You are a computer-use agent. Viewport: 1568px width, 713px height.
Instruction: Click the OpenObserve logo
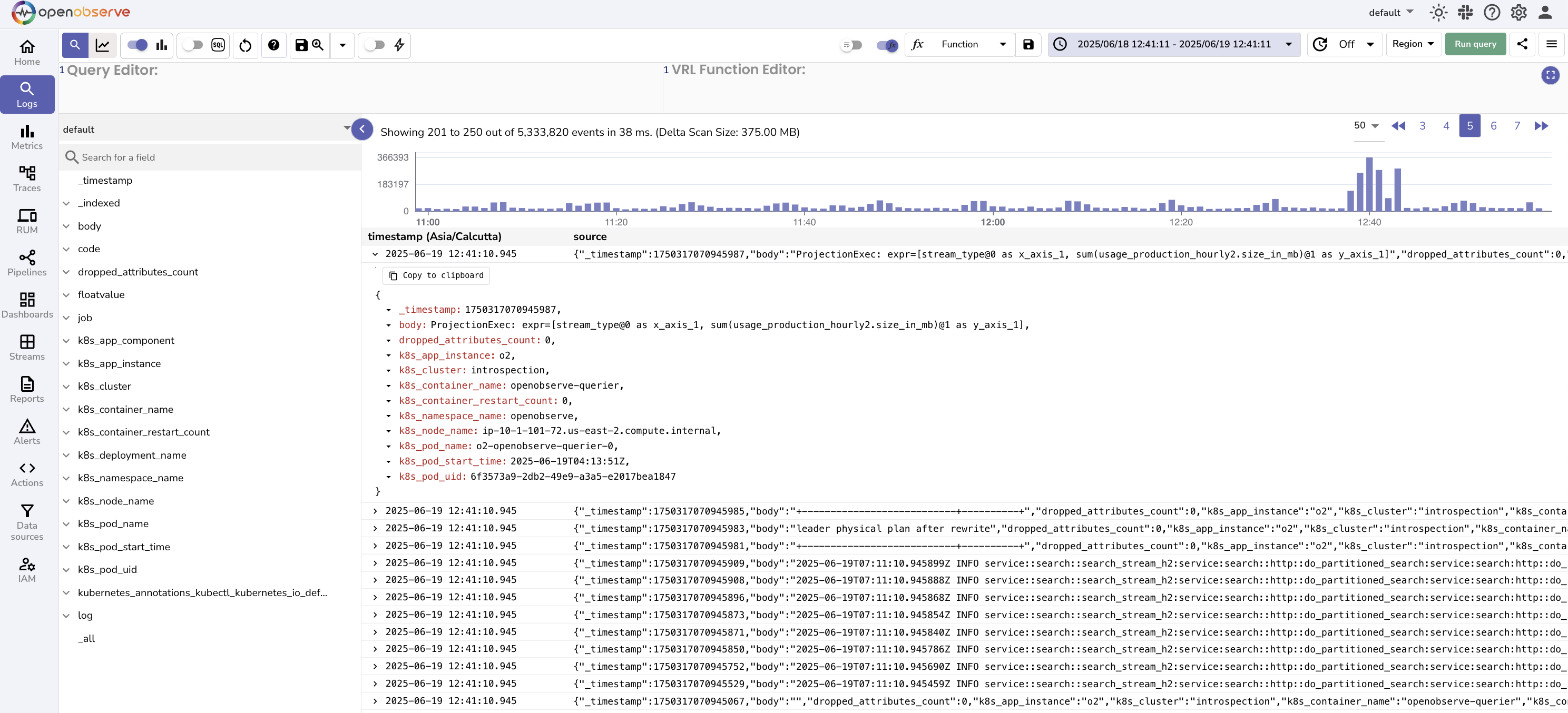pyautogui.click(x=71, y=12)
